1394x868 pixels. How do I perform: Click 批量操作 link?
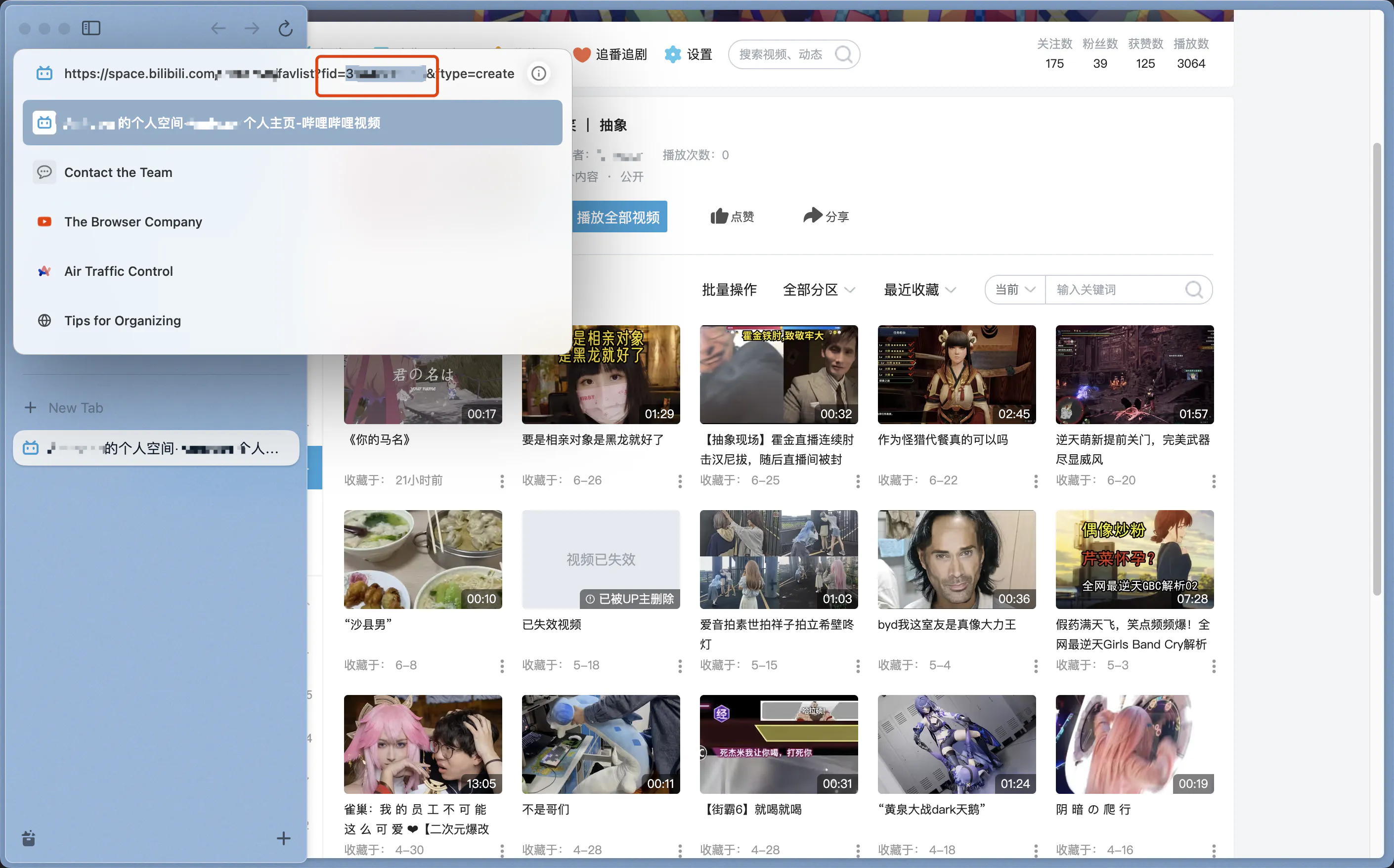[x=729, y=290]
